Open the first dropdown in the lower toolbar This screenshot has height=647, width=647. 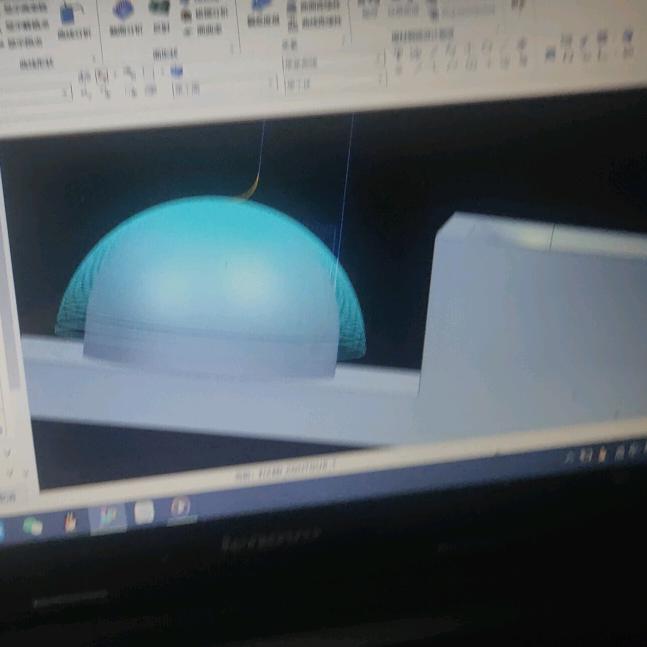[x=66, y=93]
